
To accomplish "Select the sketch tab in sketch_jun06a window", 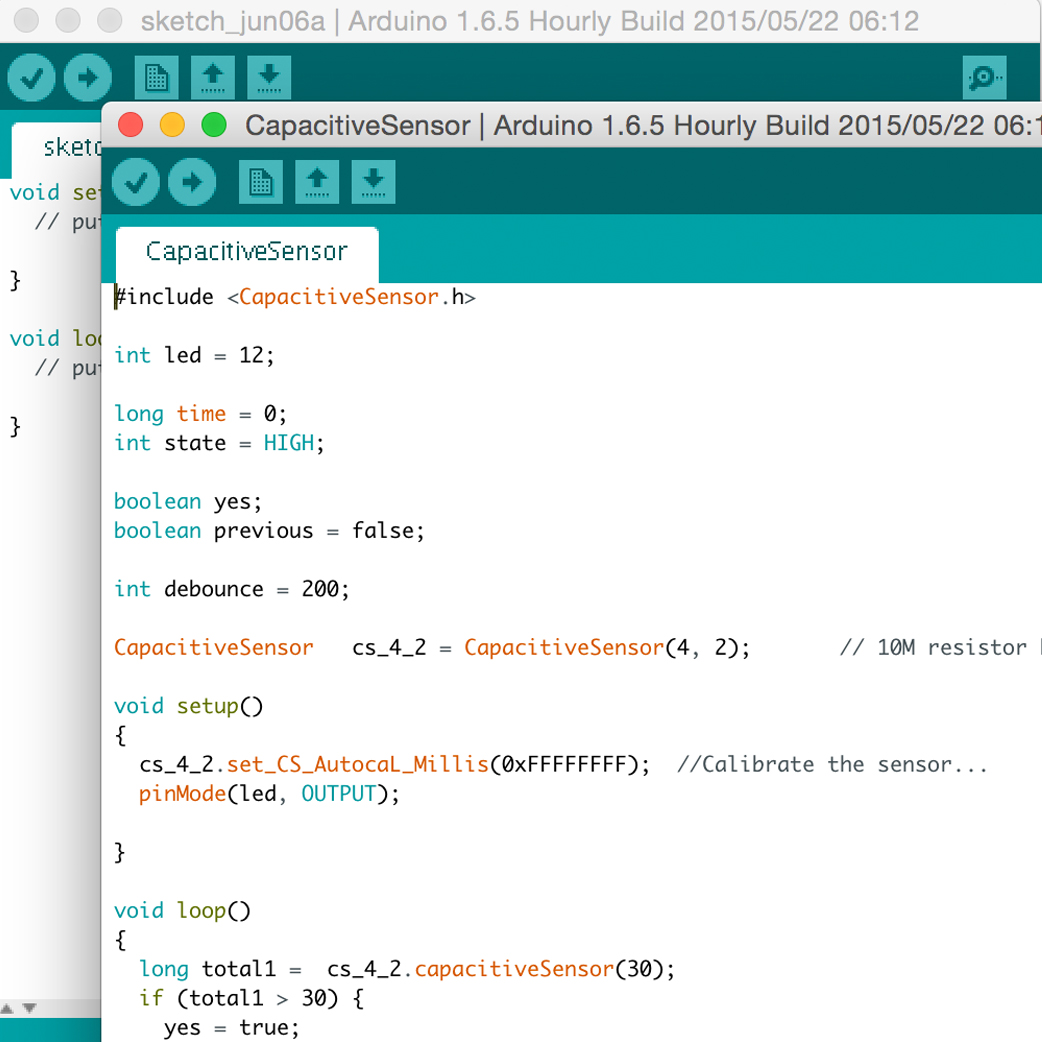I will click(x=57, y=150).
